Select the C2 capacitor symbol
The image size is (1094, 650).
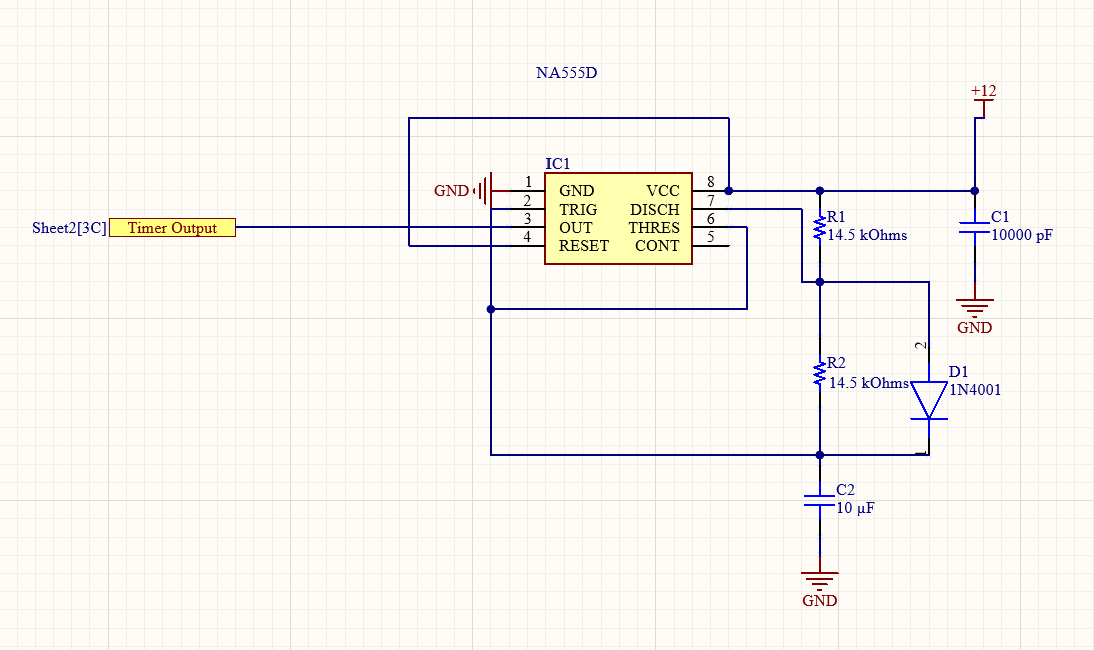coord(820,500)
